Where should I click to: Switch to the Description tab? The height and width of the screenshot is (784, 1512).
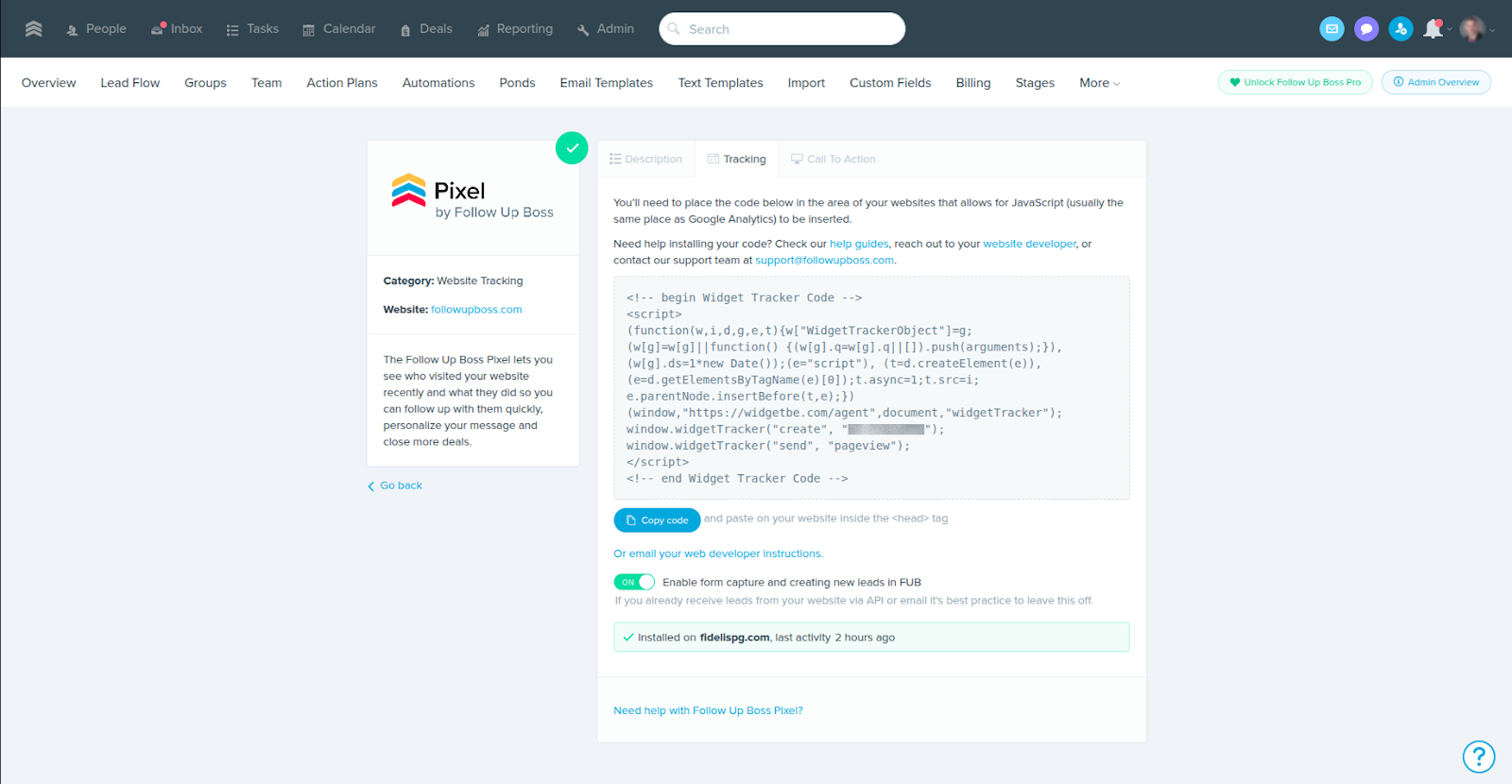pyautogui.click(x=646, y=159)
